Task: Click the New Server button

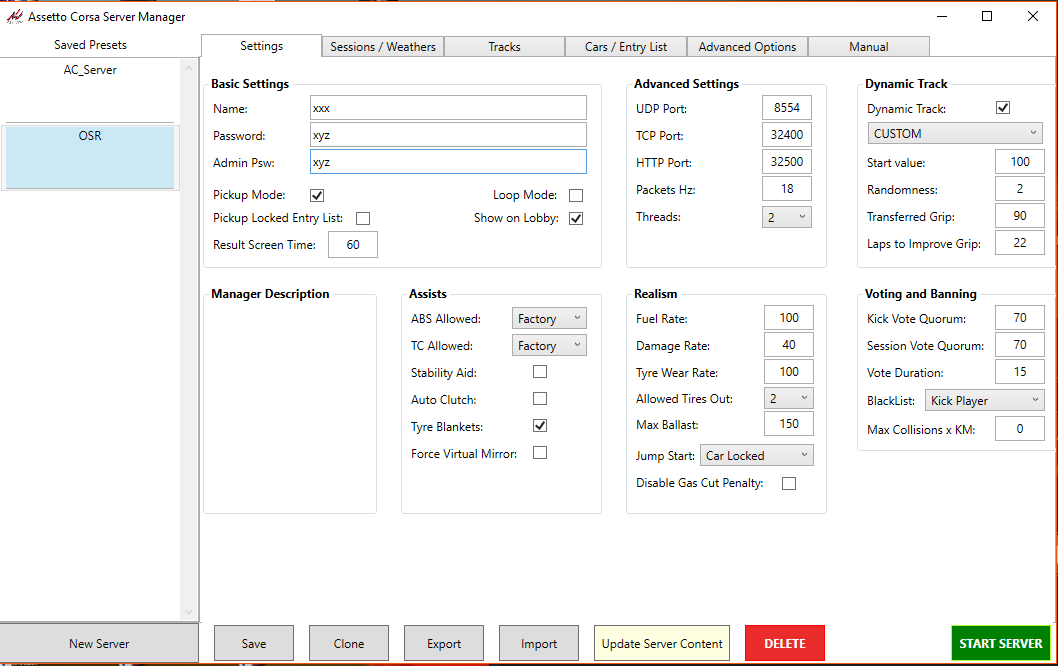Action: [x=99, y=644]
